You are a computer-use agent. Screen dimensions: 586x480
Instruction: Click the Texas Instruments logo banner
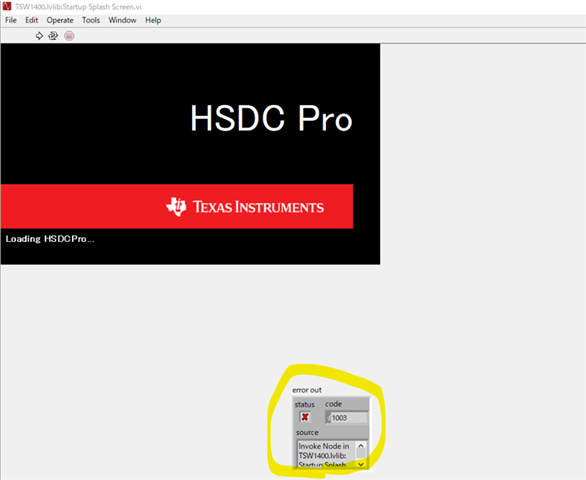click(x=177, y=206)
